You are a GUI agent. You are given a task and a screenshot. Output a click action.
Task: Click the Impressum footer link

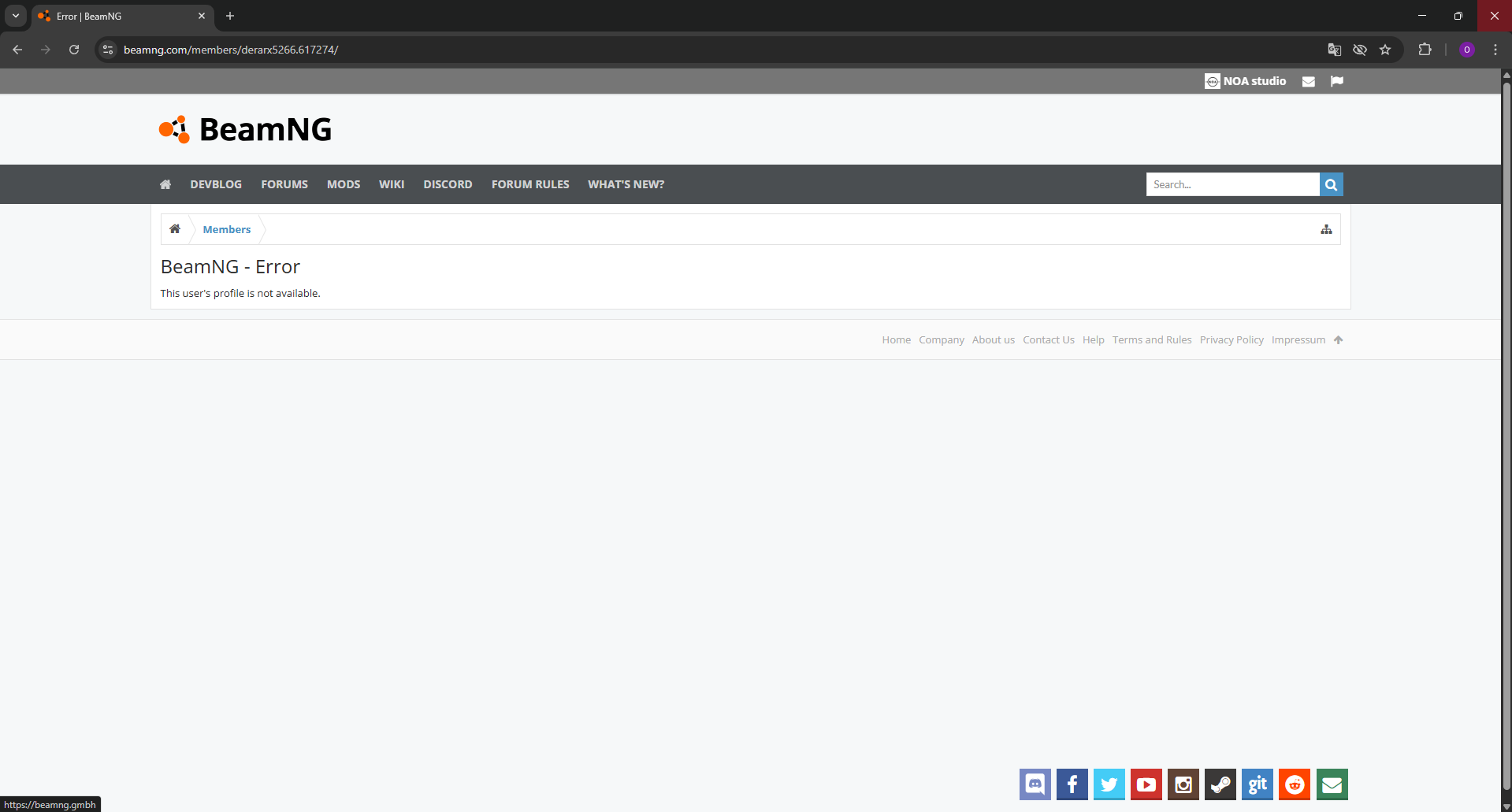(1298, 340)
